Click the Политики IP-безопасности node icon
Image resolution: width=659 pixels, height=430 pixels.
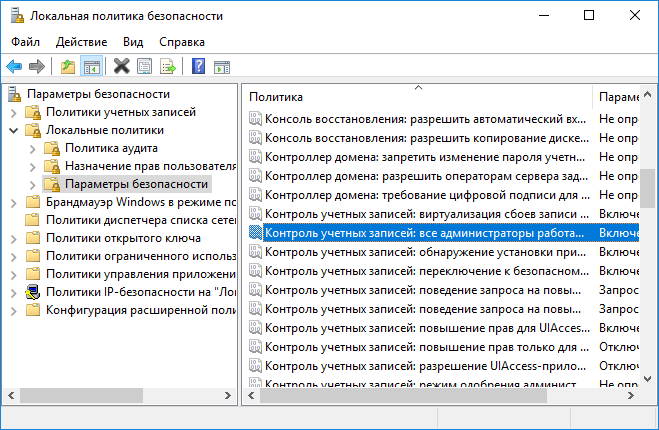pos(33,292)
